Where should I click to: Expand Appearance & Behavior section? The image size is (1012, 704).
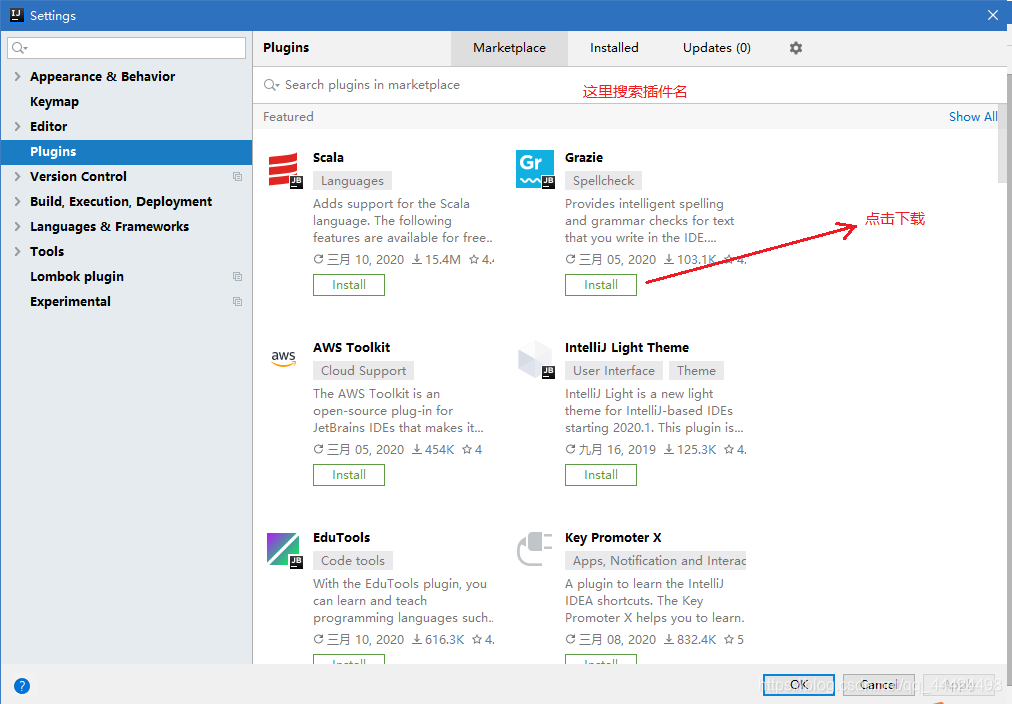(17, 76)
